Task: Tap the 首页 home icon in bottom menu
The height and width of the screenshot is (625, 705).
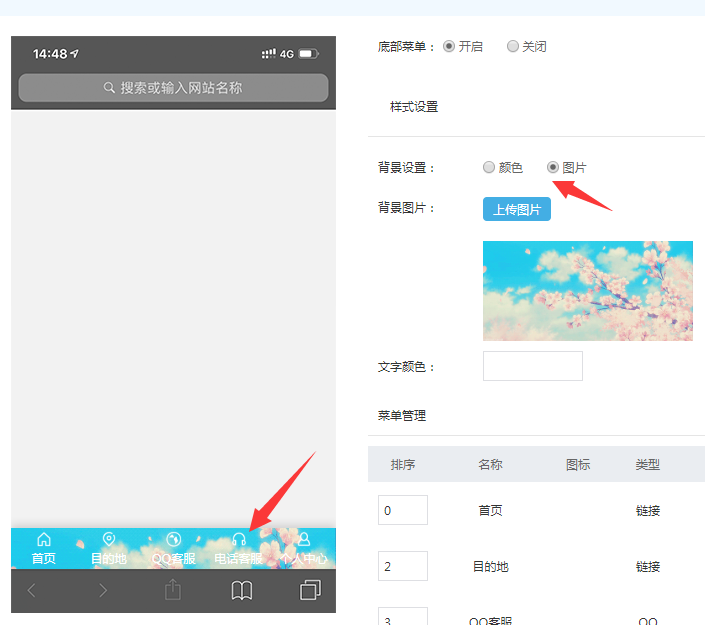Action: point(43,540)
